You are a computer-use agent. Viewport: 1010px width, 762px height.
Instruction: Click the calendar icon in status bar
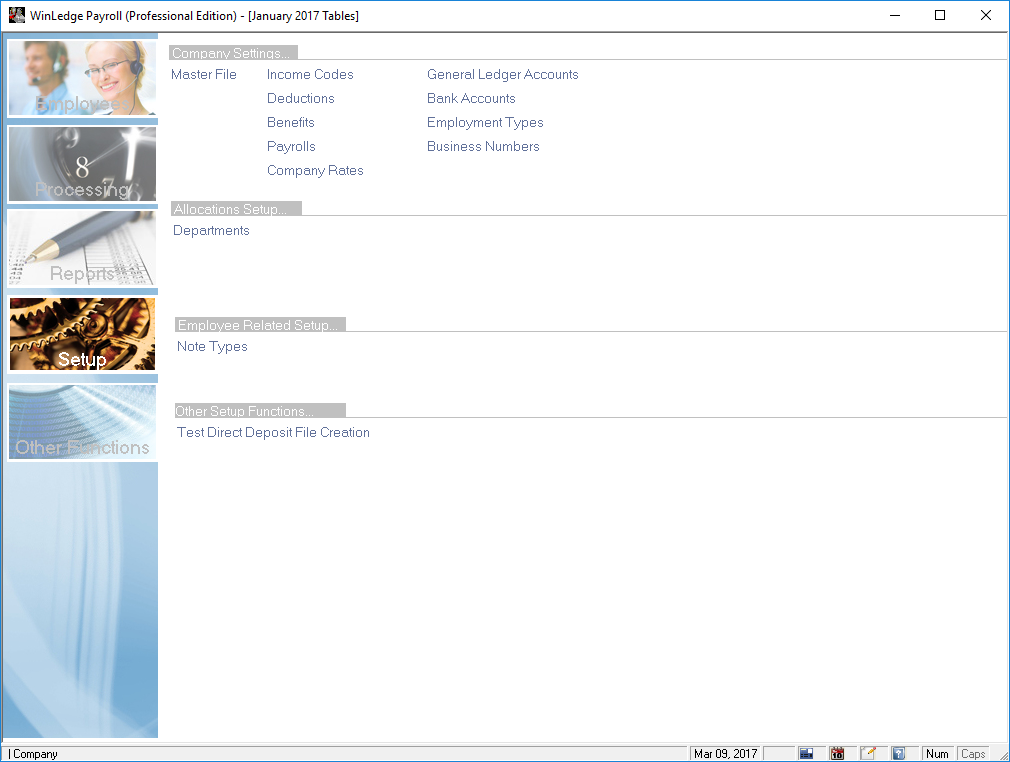(837, 754)
